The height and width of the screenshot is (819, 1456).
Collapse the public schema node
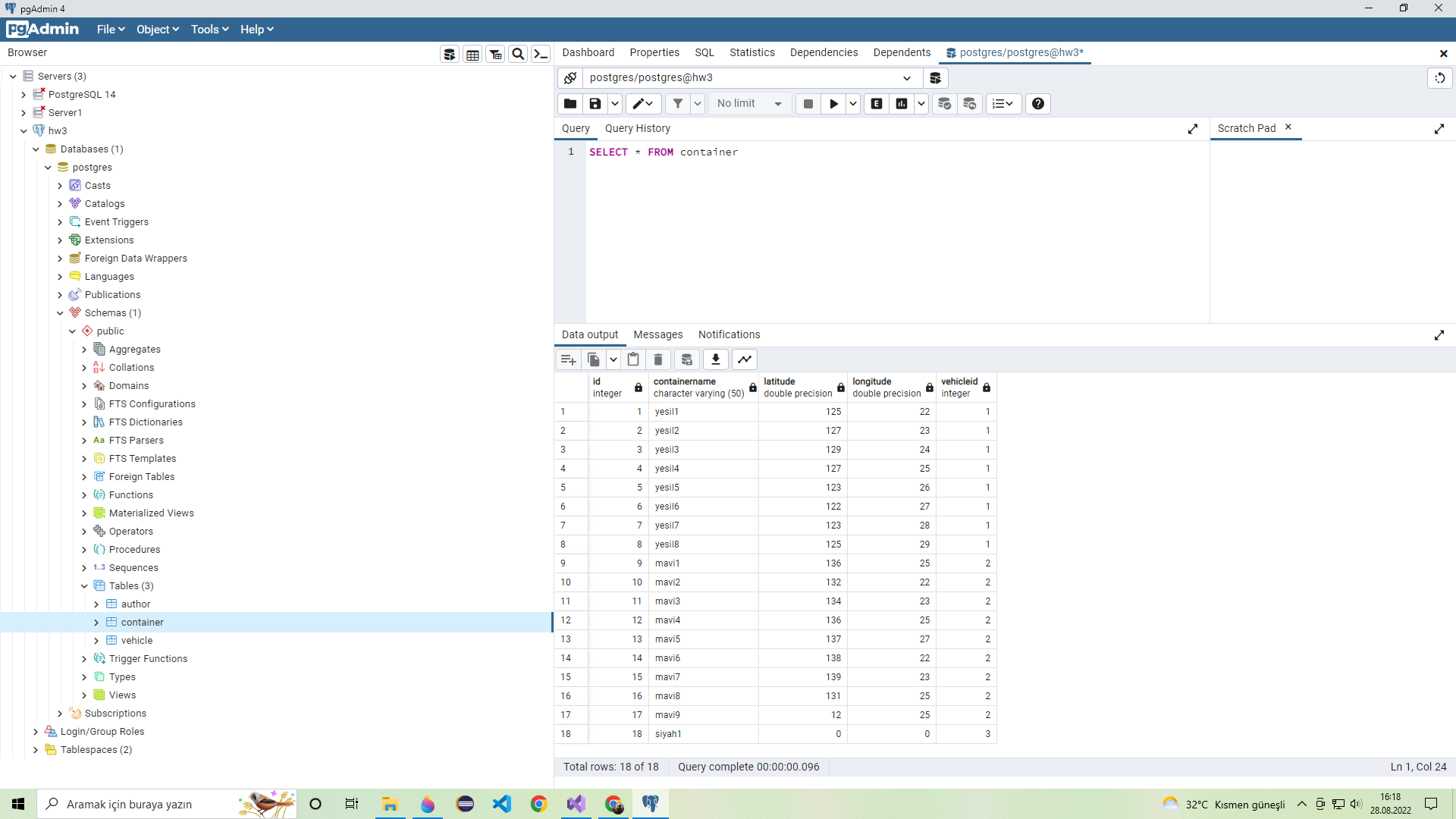(x=73, y=331)
